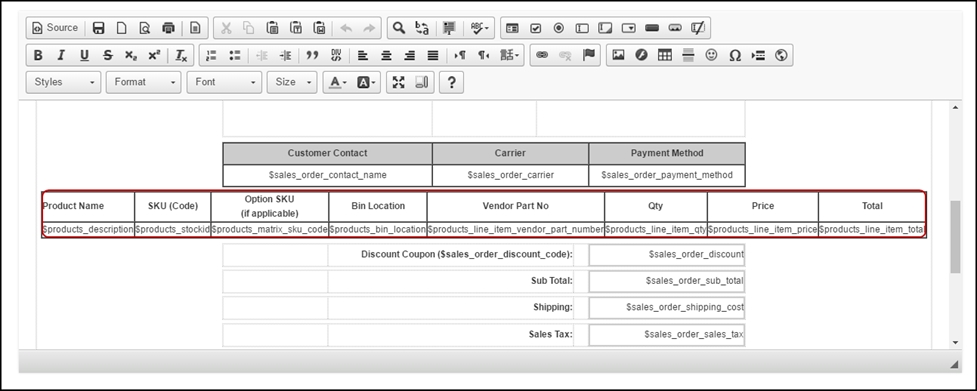Insert a Textarea form element
977x391 pixels.
click(606, 28)
